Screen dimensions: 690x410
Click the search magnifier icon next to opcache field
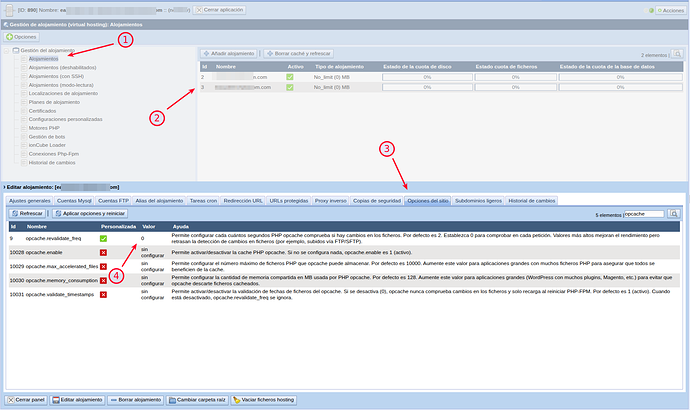click(675, 214)
